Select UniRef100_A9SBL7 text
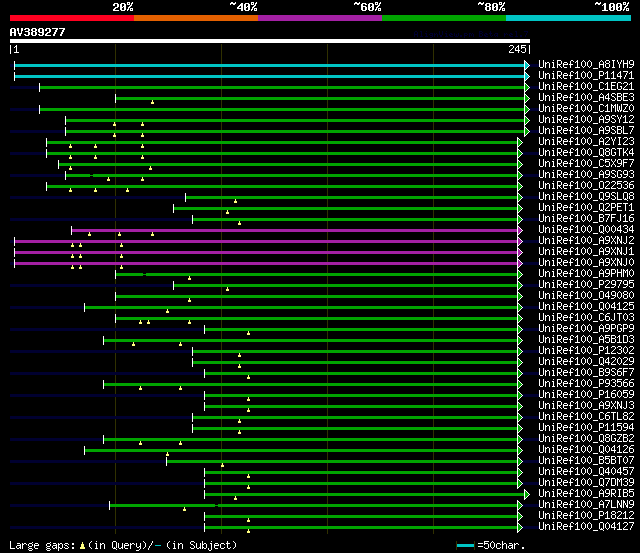Screen dimensions: 640x553 (586, 131)
